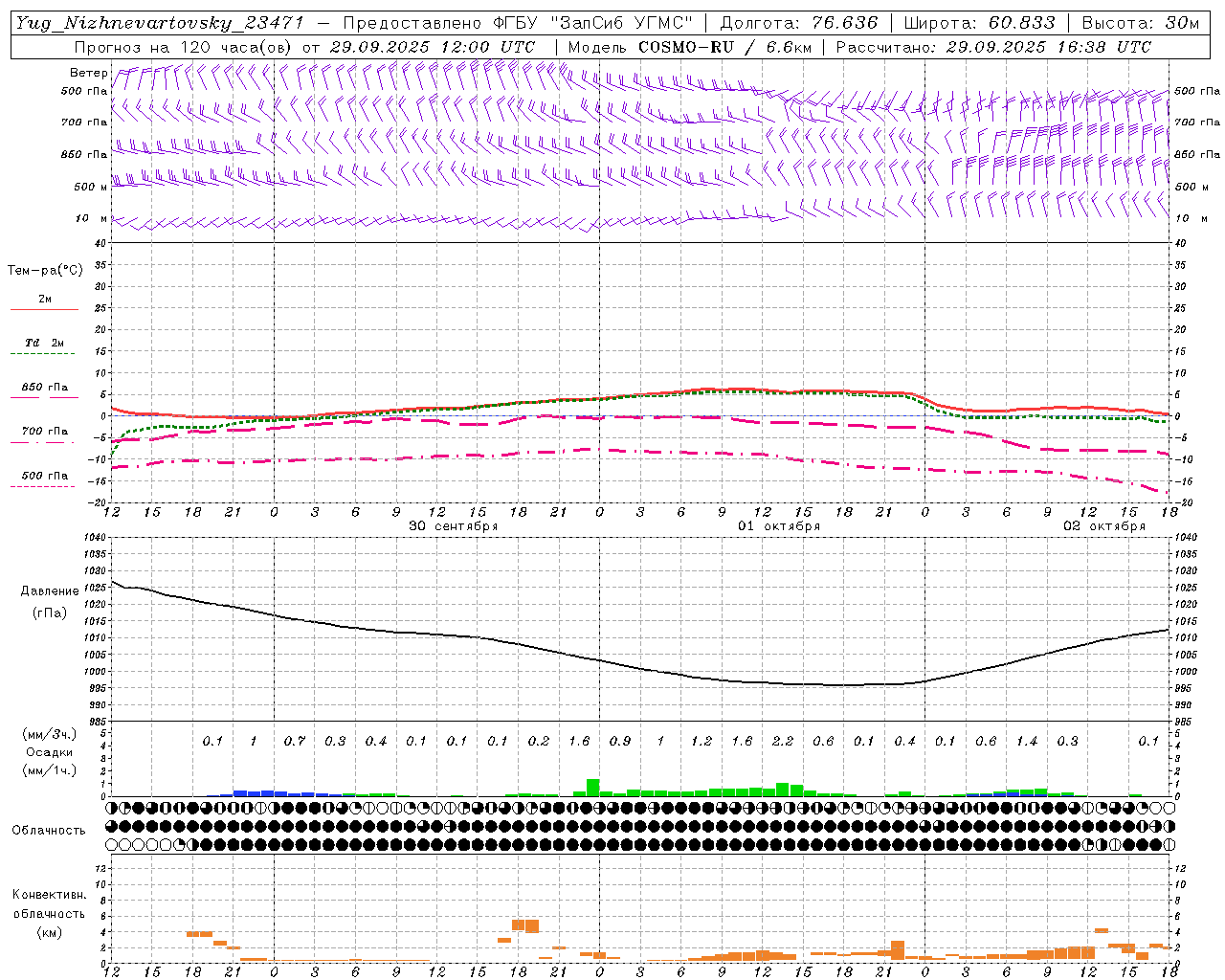
Task: Select the '0.9' three-hour precipitation value
Action: click(620, 741)
